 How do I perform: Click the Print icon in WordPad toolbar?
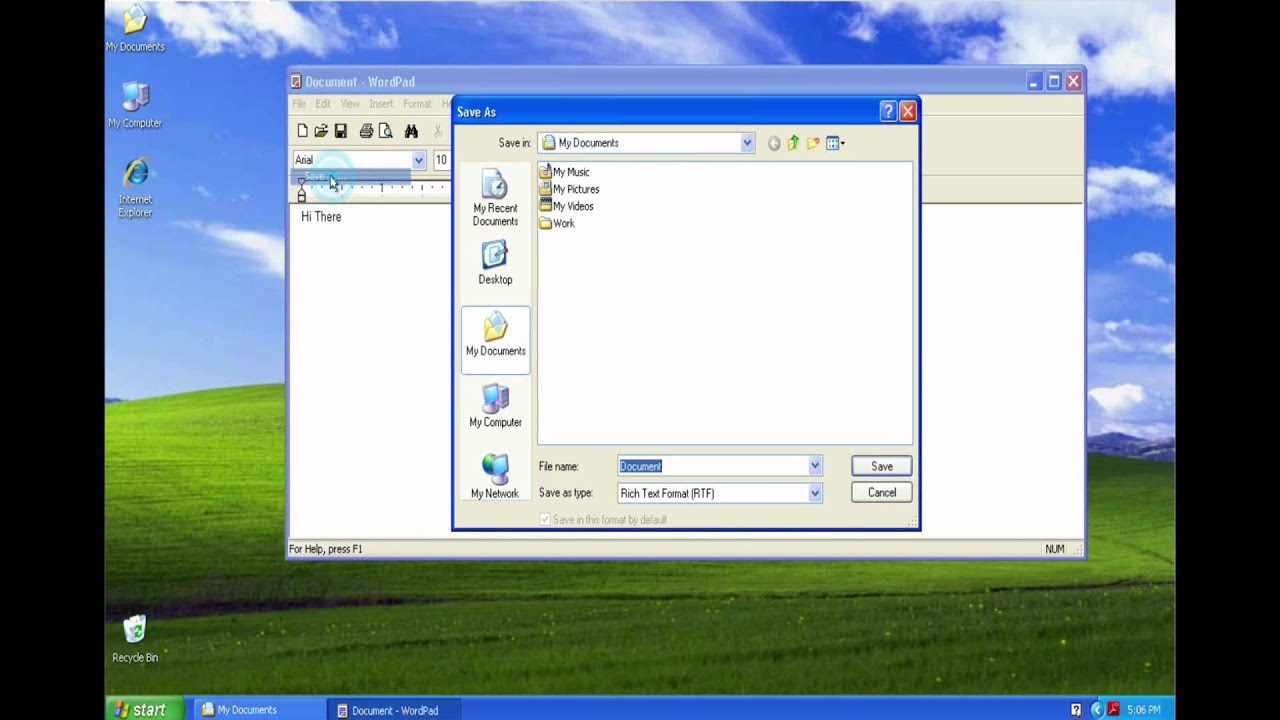(366, 131)
